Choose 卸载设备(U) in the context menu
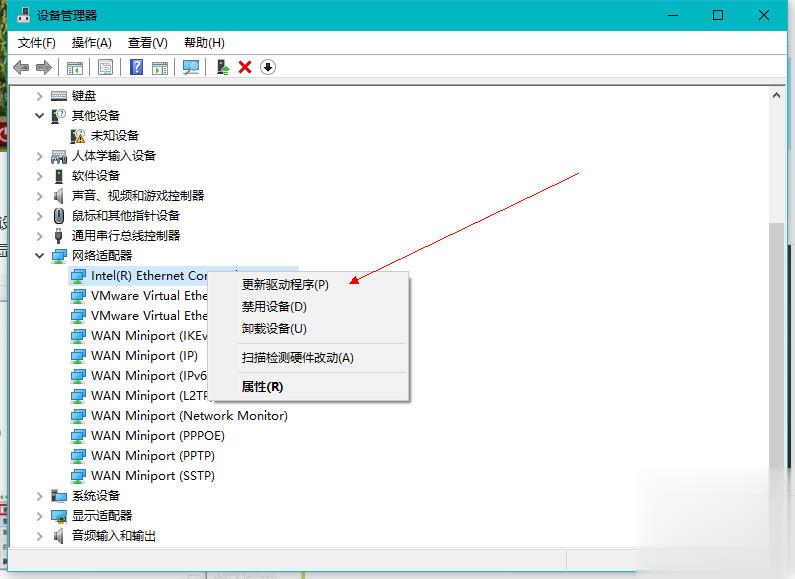795x579 pixels. click(274, 329)
